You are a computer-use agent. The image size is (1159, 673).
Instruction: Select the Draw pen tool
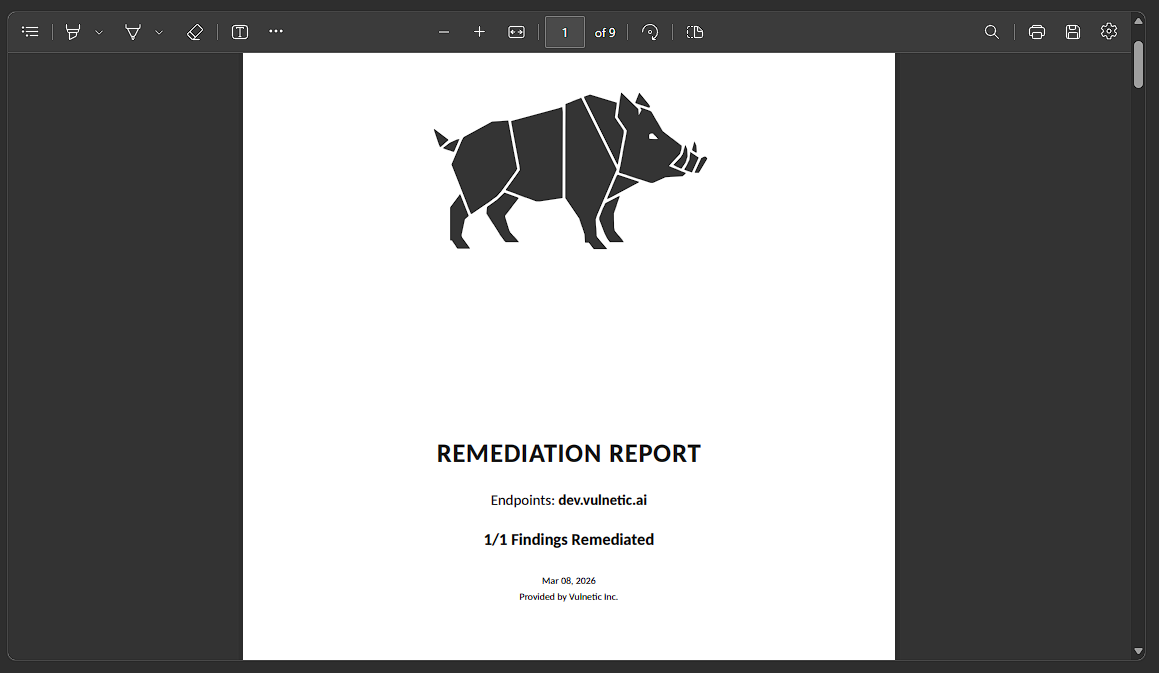tap(133, 32)
